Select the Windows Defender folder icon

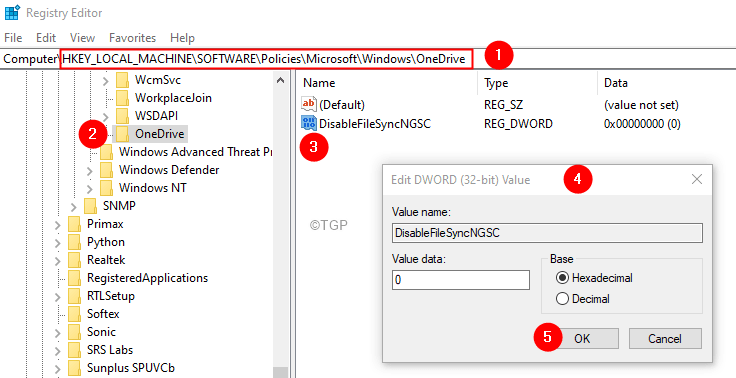(107, 170)
